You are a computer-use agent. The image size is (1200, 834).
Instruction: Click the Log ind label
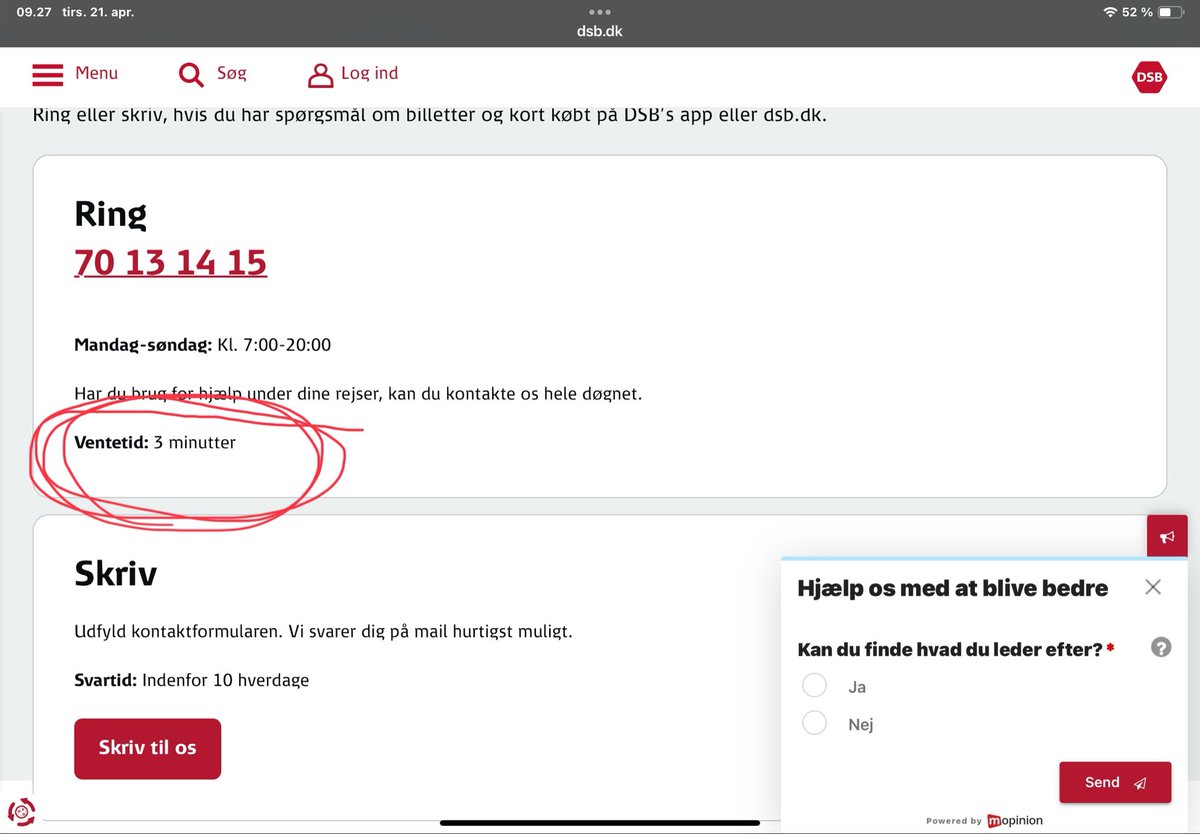click(x=369, y=73)
